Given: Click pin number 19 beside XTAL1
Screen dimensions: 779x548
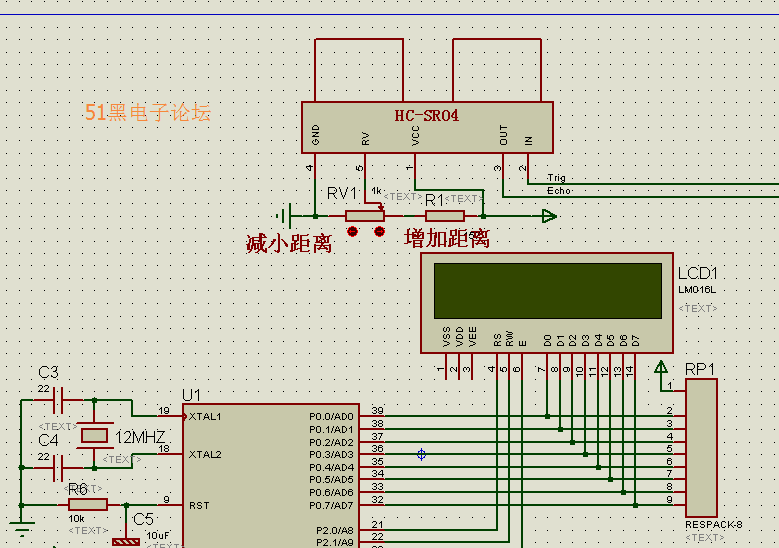Looking at the screenshot, I should click(164, 410).
